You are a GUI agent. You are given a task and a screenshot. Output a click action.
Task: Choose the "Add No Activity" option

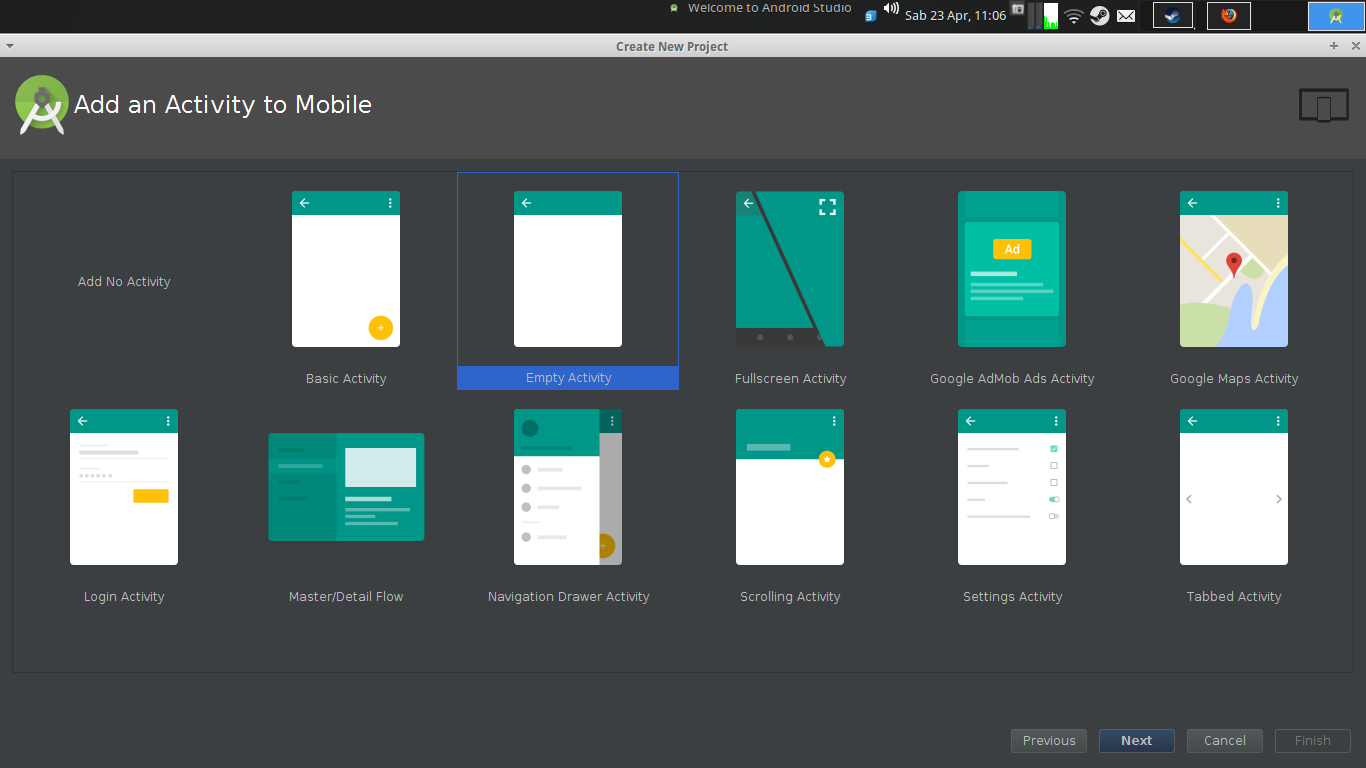coord(124,281)
